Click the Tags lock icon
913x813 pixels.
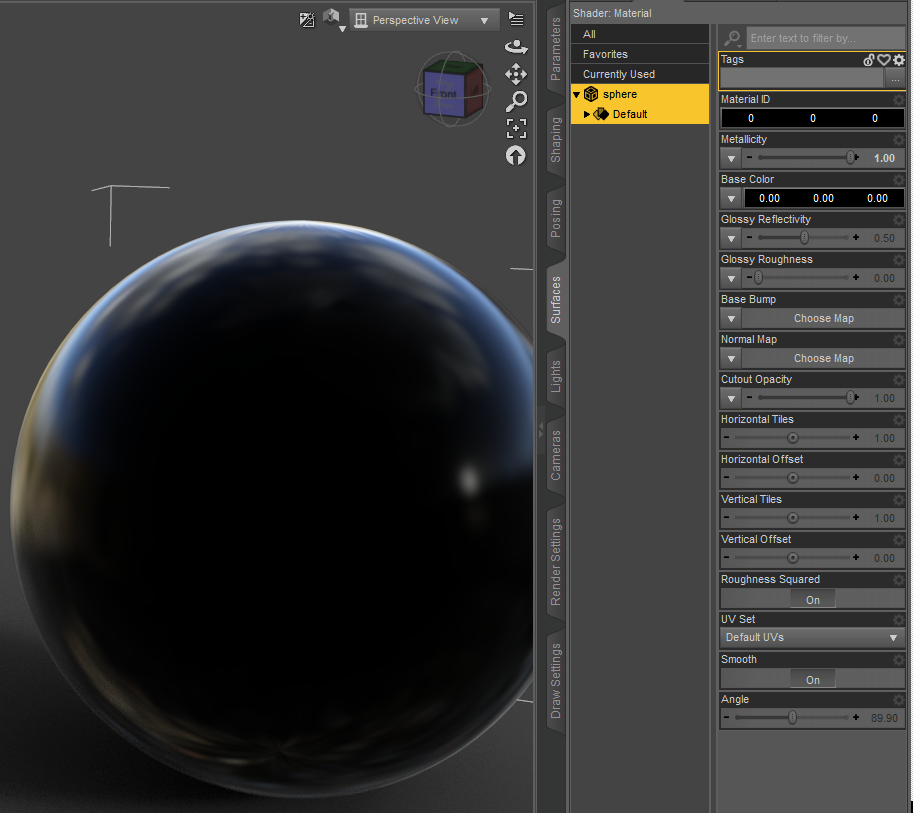869,60
